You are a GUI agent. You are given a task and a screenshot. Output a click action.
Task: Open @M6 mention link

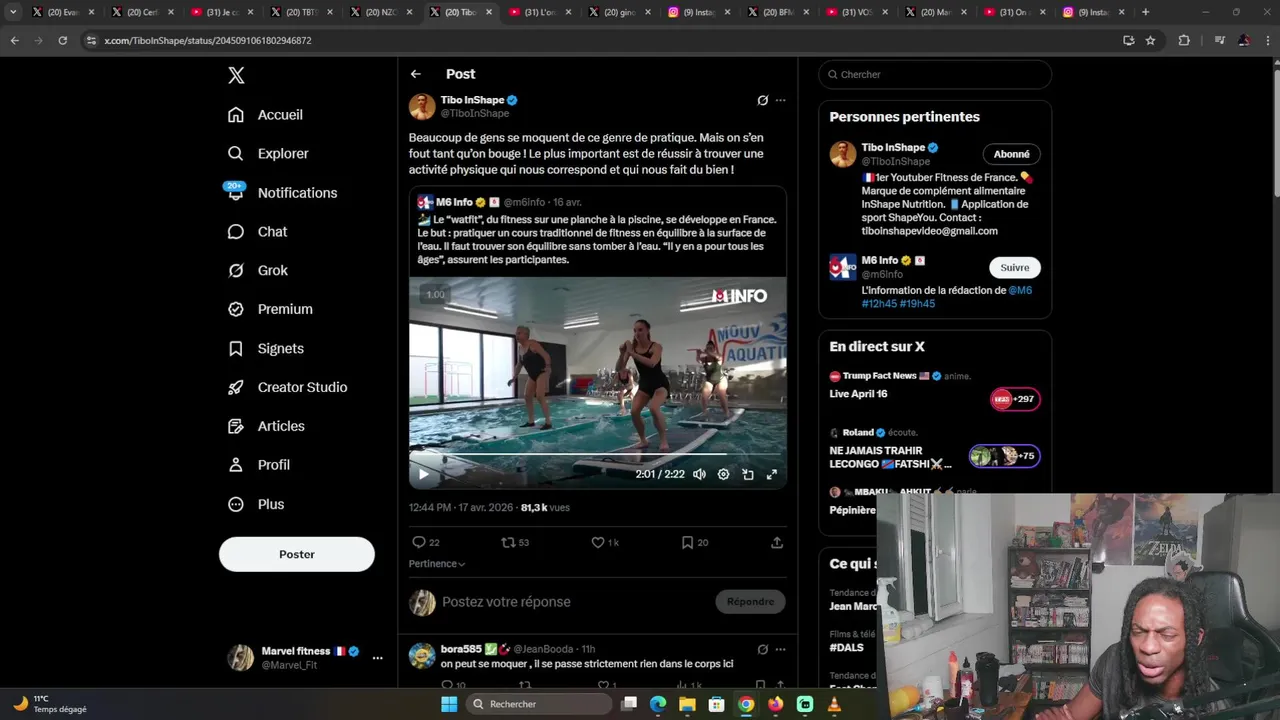point(1020,290)
